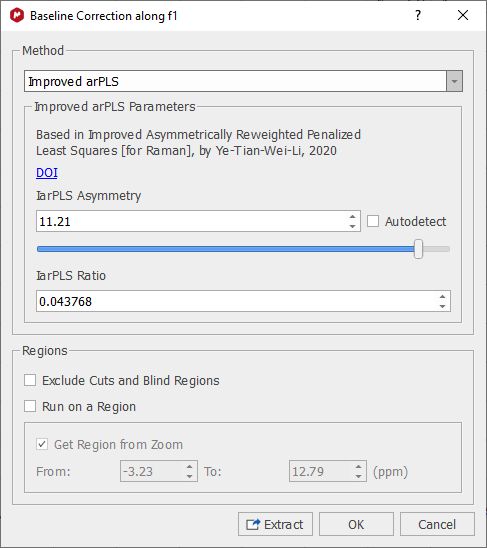The width and height of the screenshot is (487, 548).
Task: Click the IarPLS Asymmetry slider handle
Action: (418, 249)
